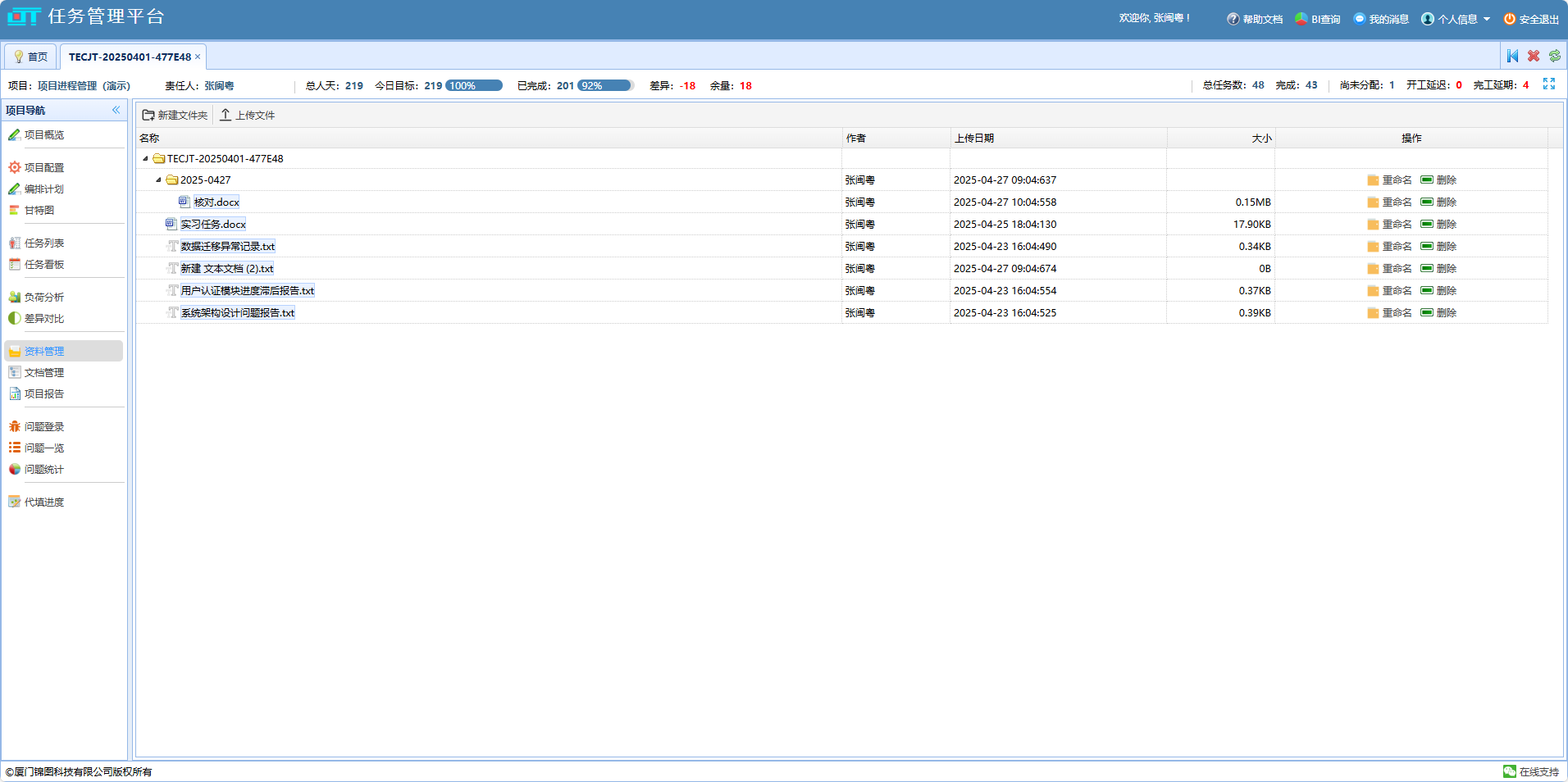
Task: Click the 帮助文档 help icon
Action: 1233,19
